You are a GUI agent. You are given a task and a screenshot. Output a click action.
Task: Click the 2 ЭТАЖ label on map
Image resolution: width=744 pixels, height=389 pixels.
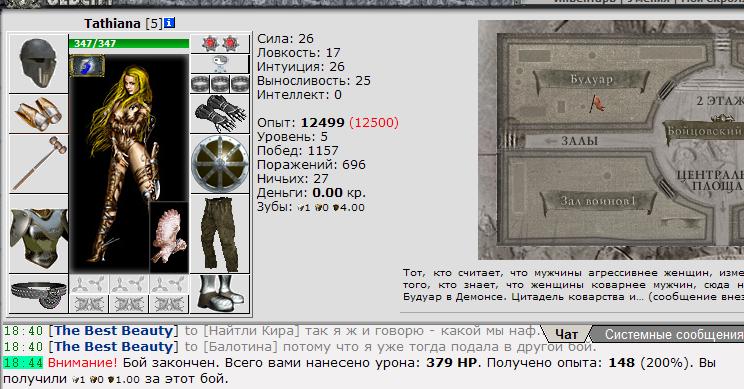coord(719,101)
